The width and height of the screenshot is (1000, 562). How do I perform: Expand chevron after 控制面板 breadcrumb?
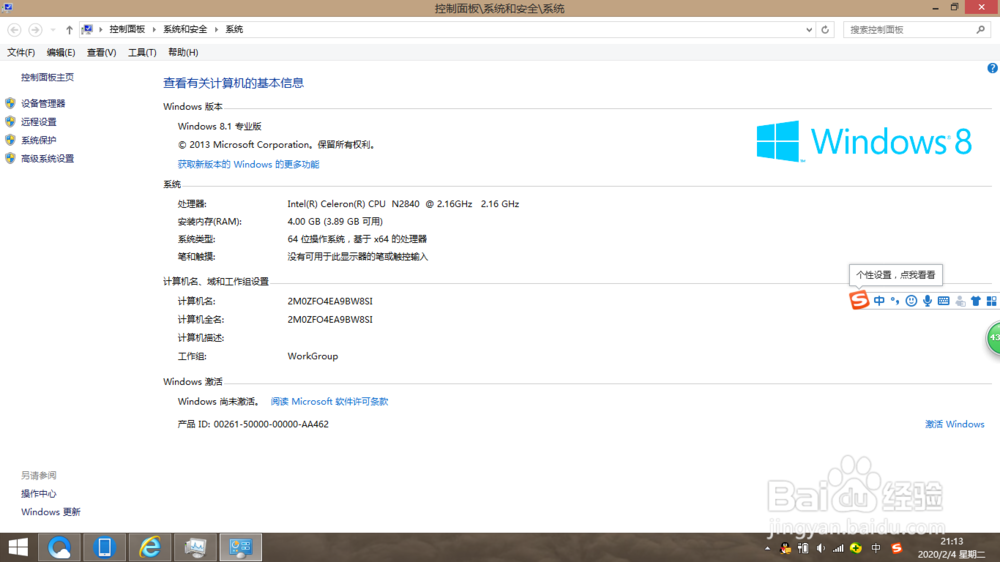coord(154,29)
